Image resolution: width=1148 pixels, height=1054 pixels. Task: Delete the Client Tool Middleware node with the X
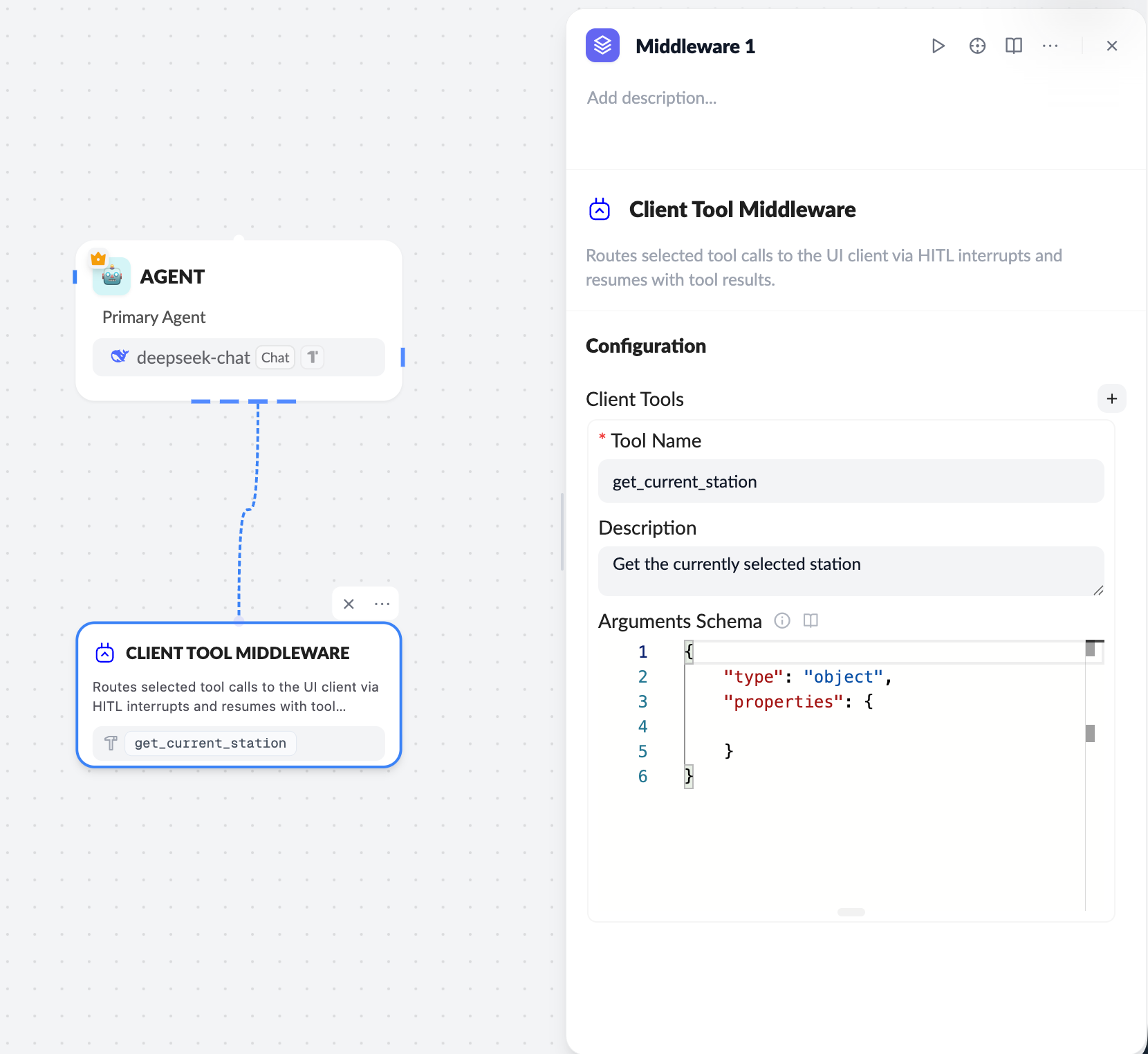pyautogui.click(x=349, y=603)
